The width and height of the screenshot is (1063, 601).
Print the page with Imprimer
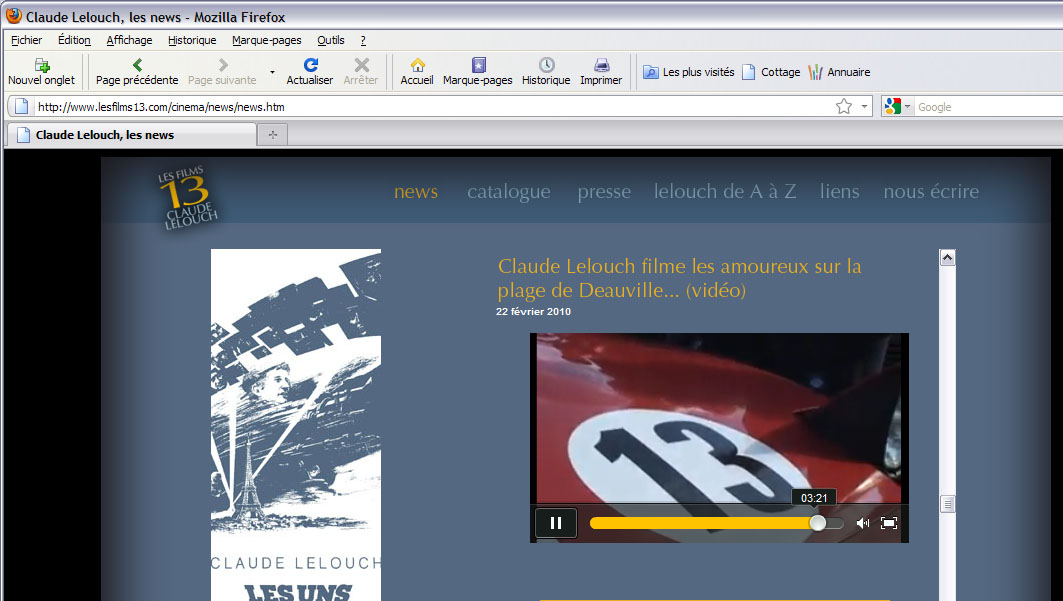[x=601, y=72]
